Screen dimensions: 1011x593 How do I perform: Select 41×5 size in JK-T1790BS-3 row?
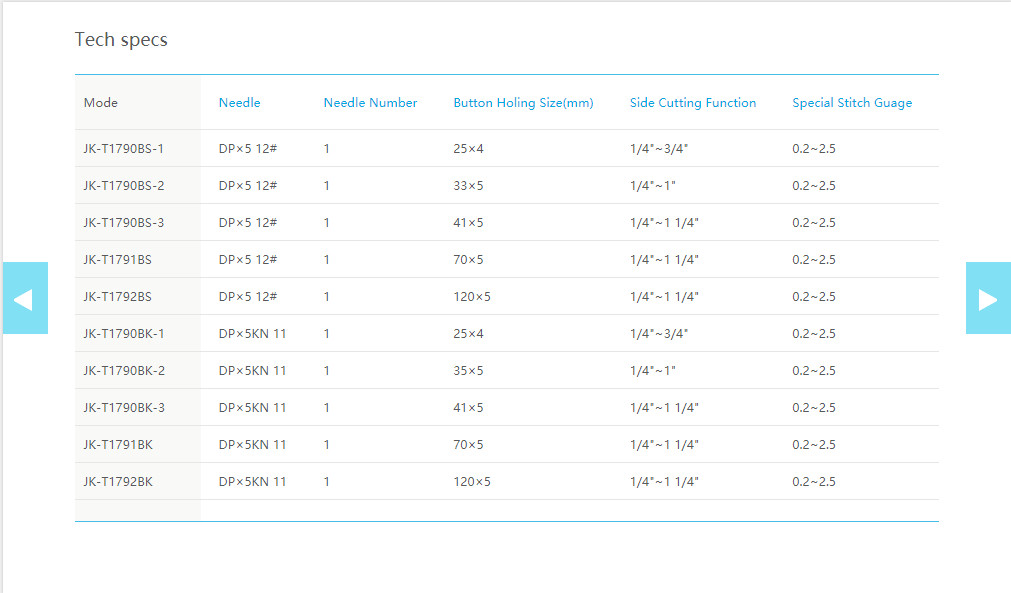[x=468, y=223]
